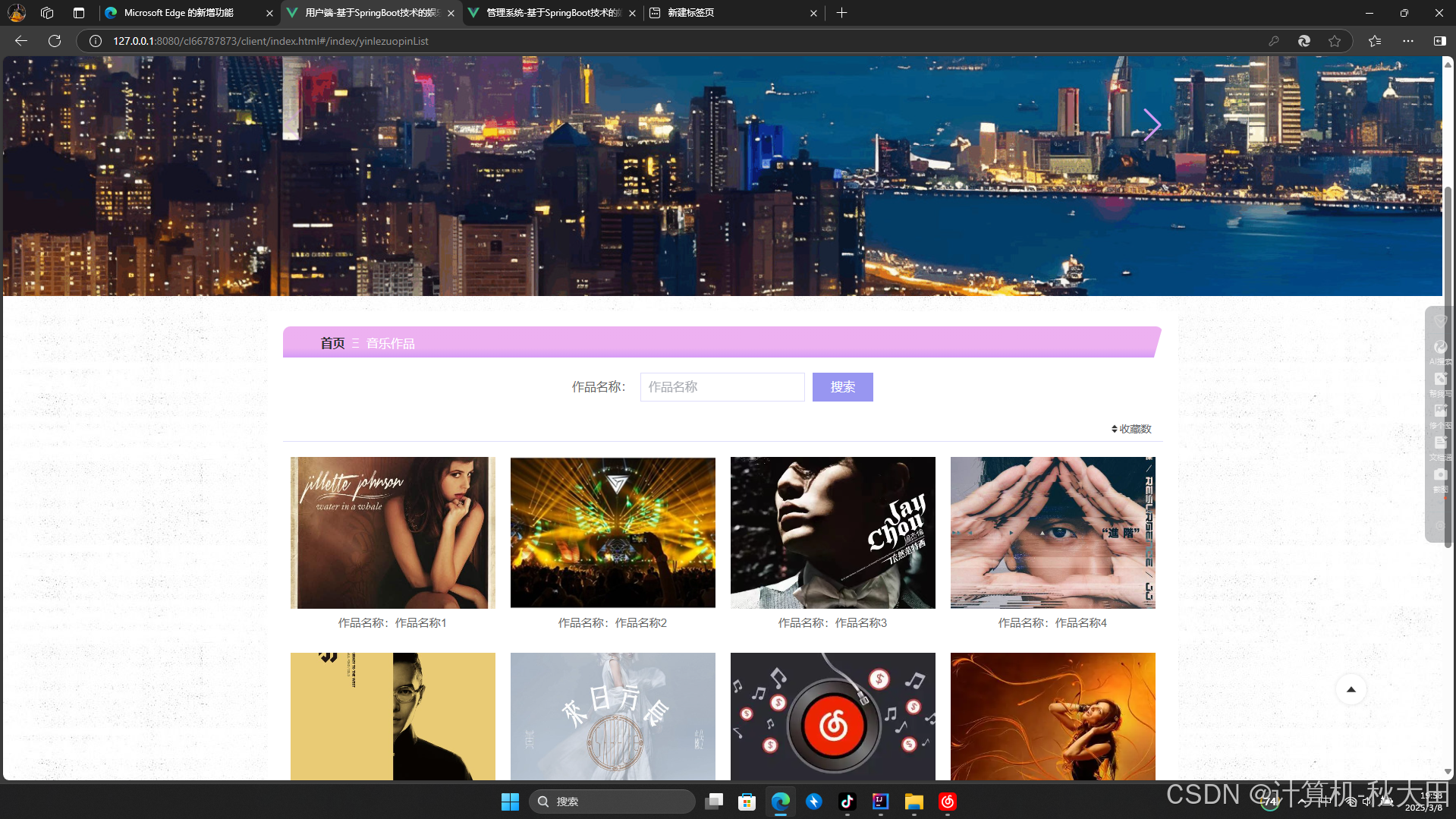
Task: Add this page to favorites star
Action: [1335, 41]
